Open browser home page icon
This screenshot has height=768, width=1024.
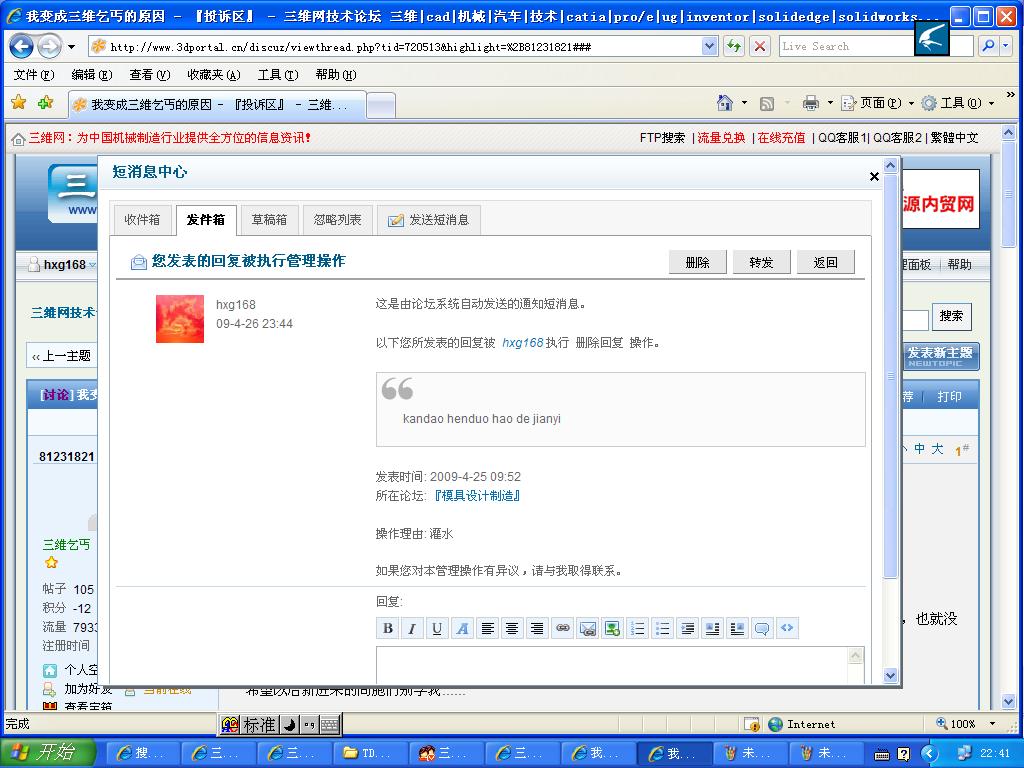coord(724,103)
